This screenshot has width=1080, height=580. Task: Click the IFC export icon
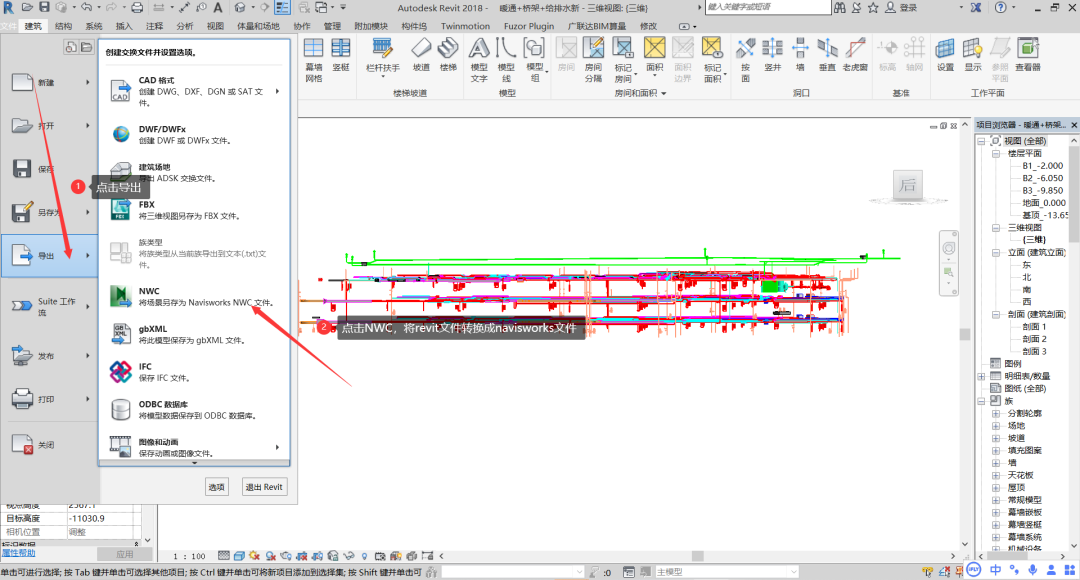(x=121, y=372)
